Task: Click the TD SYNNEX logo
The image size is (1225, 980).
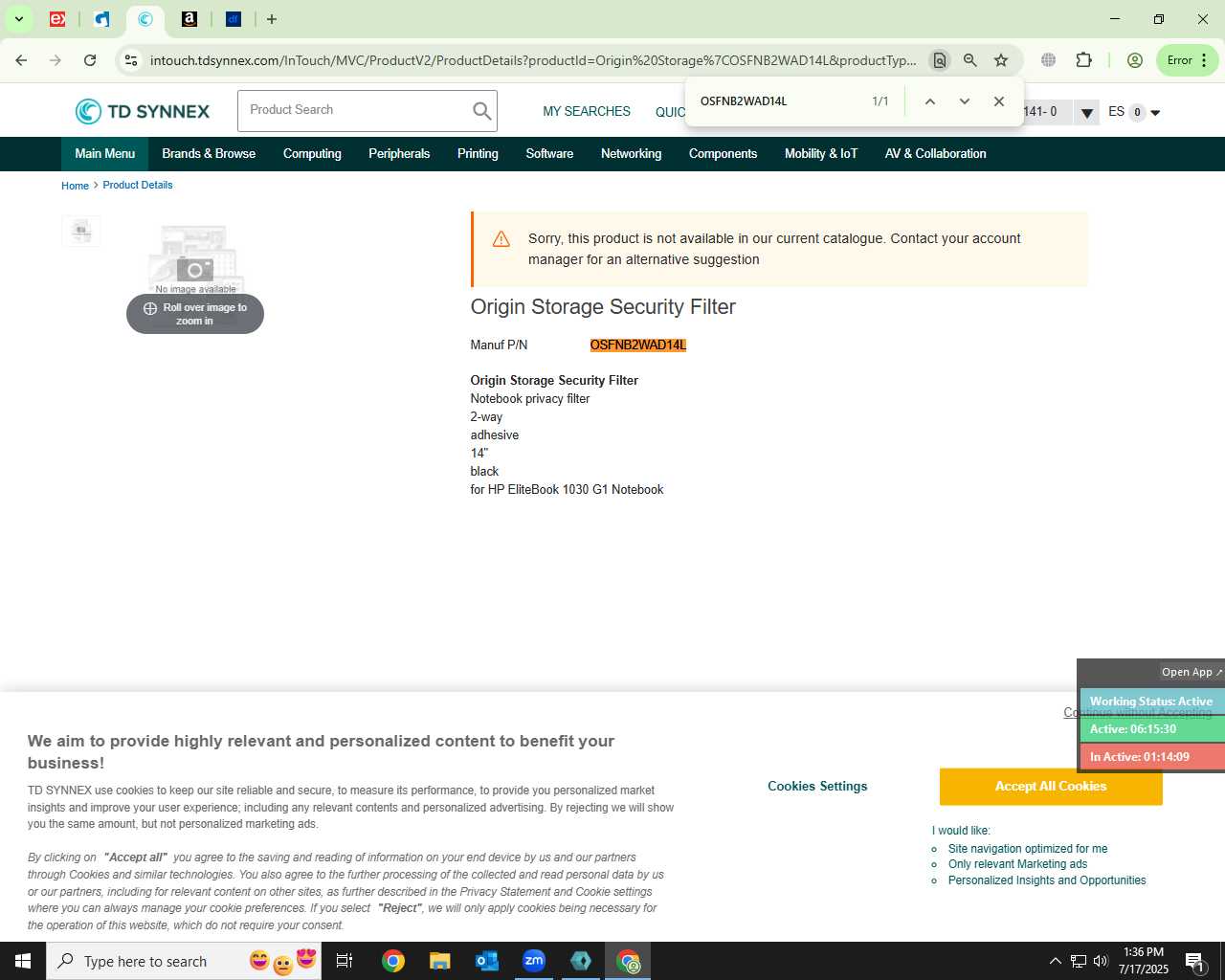Action: (143, 112)
